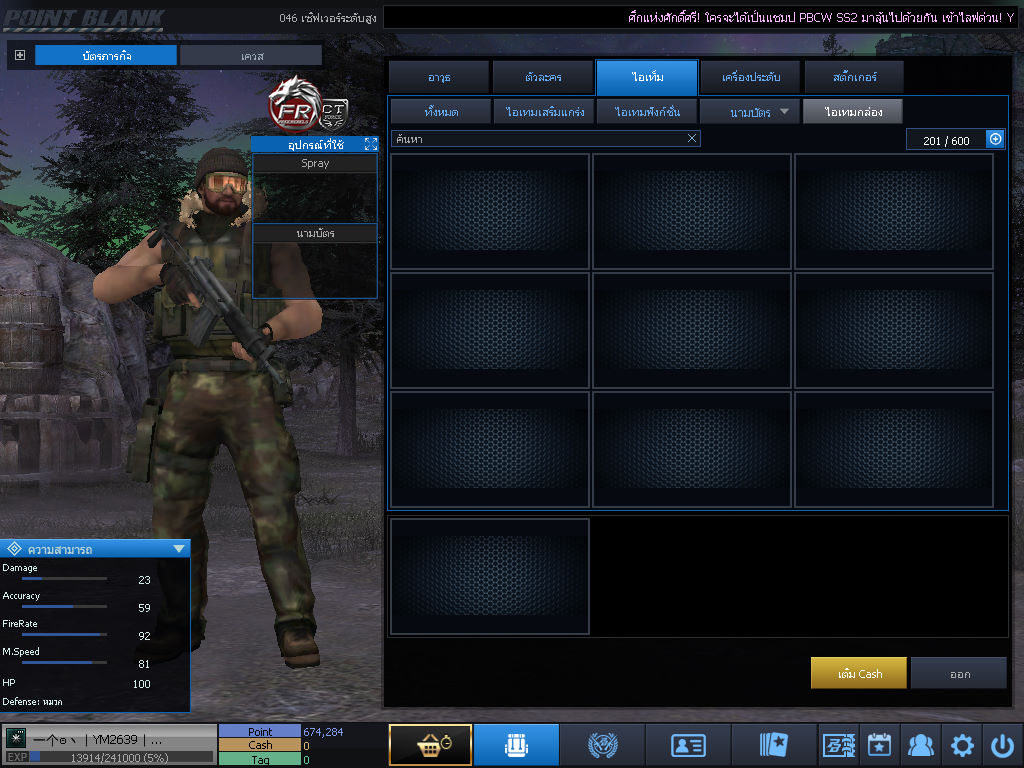Click the M.Speed stat bar
This screenshot has width=1024, height=768.
[64, 663]
